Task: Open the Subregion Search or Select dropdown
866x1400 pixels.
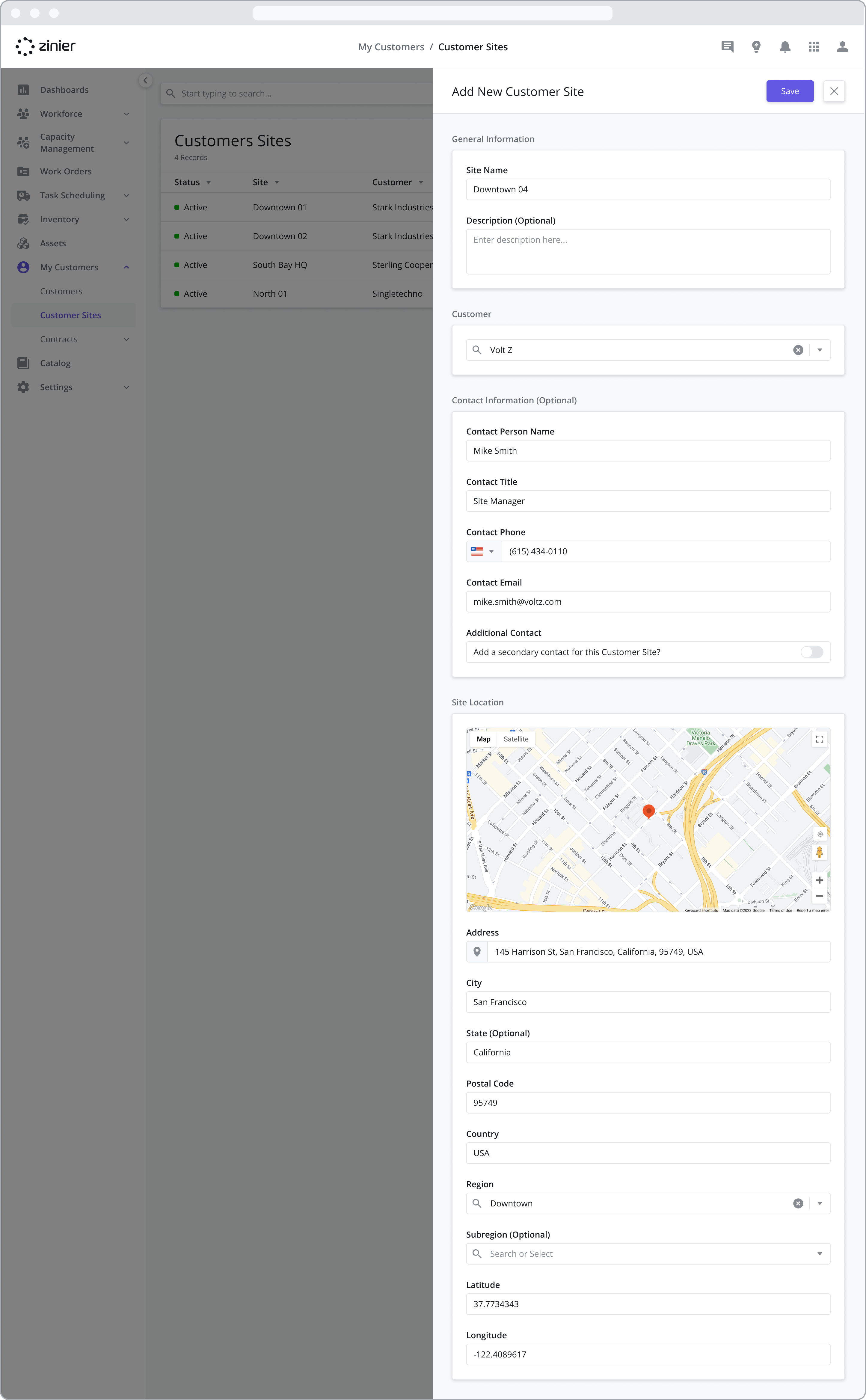Action: (648, 1254)
